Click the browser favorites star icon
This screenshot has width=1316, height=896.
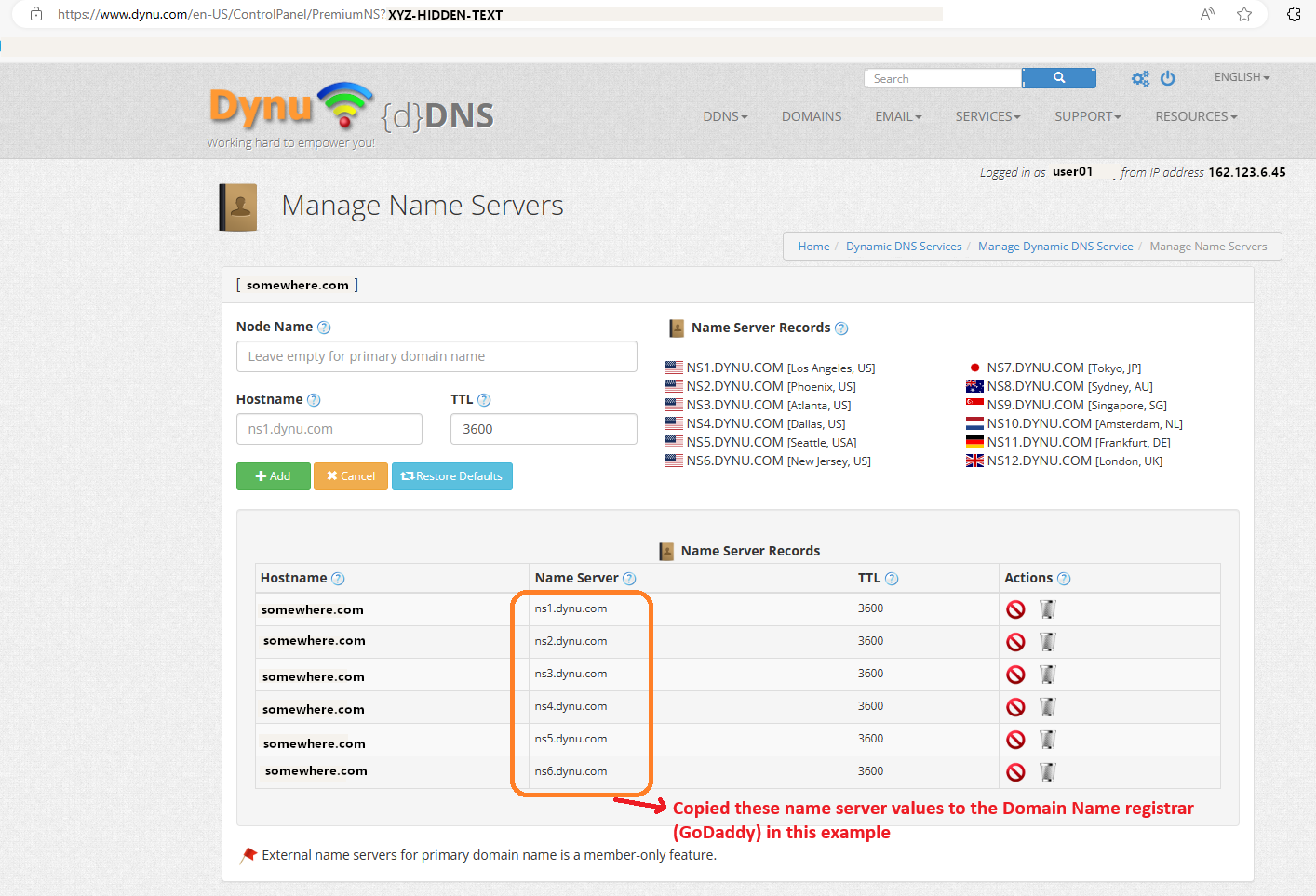click(1244, 14)
